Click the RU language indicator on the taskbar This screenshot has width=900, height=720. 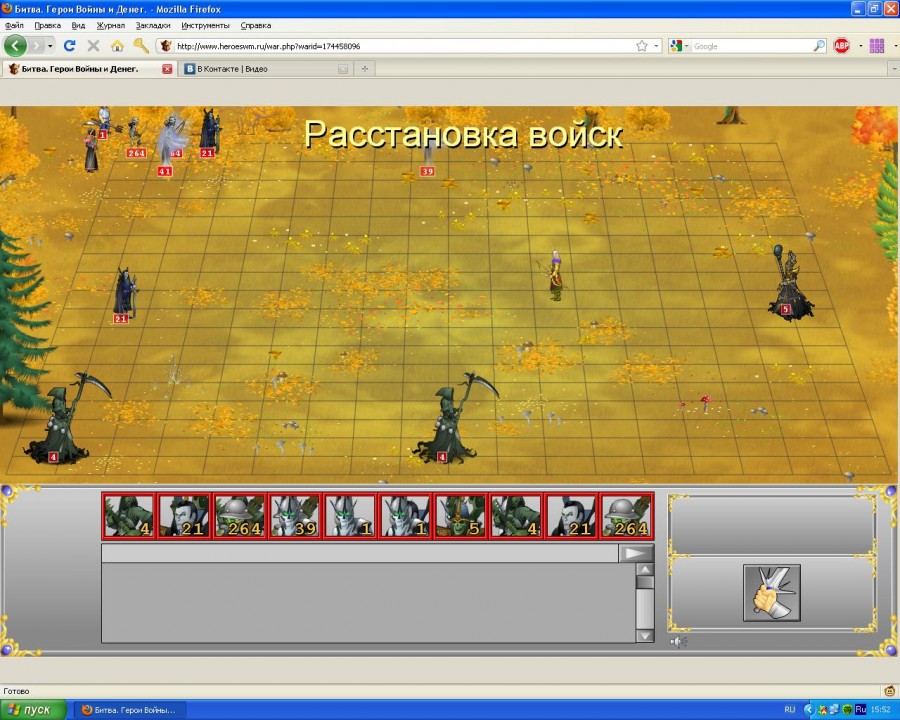[790, 710]
